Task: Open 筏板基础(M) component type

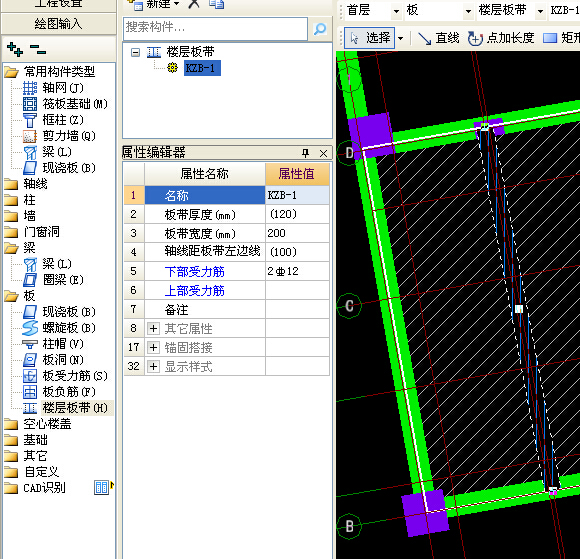Action: 65,104
